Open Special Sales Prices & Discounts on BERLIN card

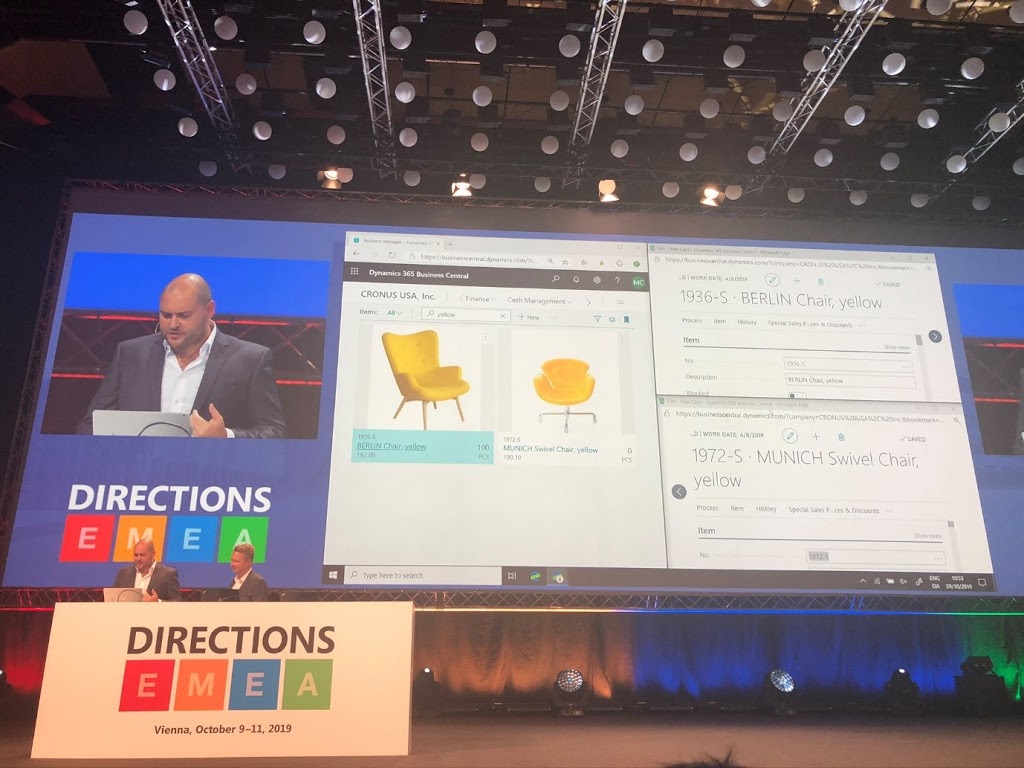(x=810, y=324)
